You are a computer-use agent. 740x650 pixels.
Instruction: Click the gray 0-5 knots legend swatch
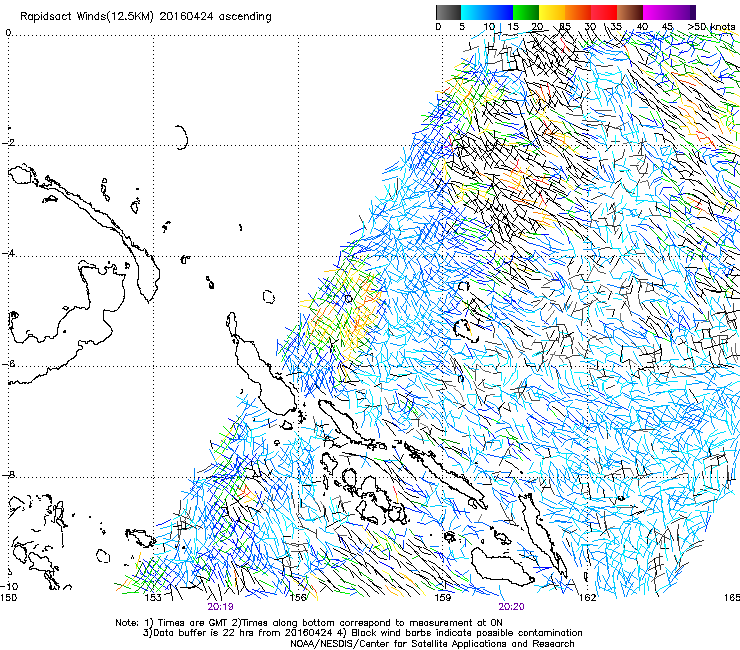tap(448, 12)
